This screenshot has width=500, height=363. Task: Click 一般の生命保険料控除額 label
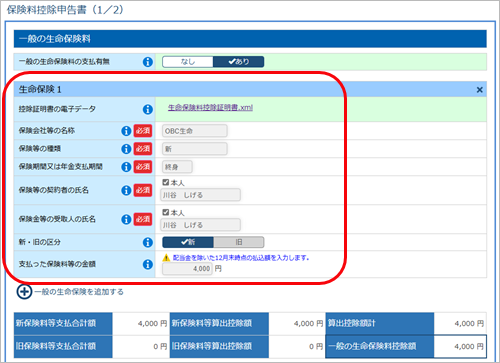click(x=372, y=346)
